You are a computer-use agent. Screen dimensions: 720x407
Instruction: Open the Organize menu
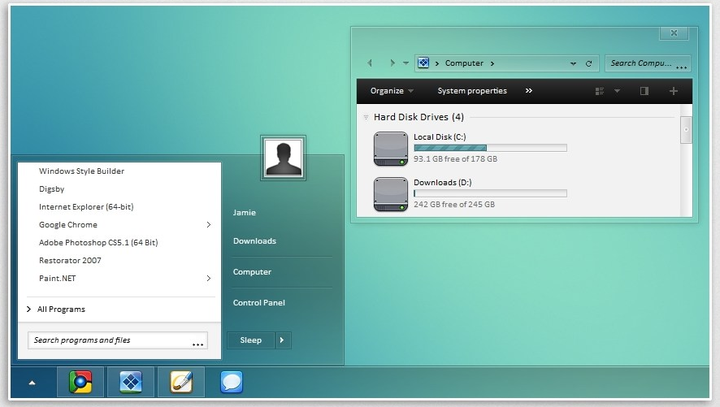coord(392,91)
